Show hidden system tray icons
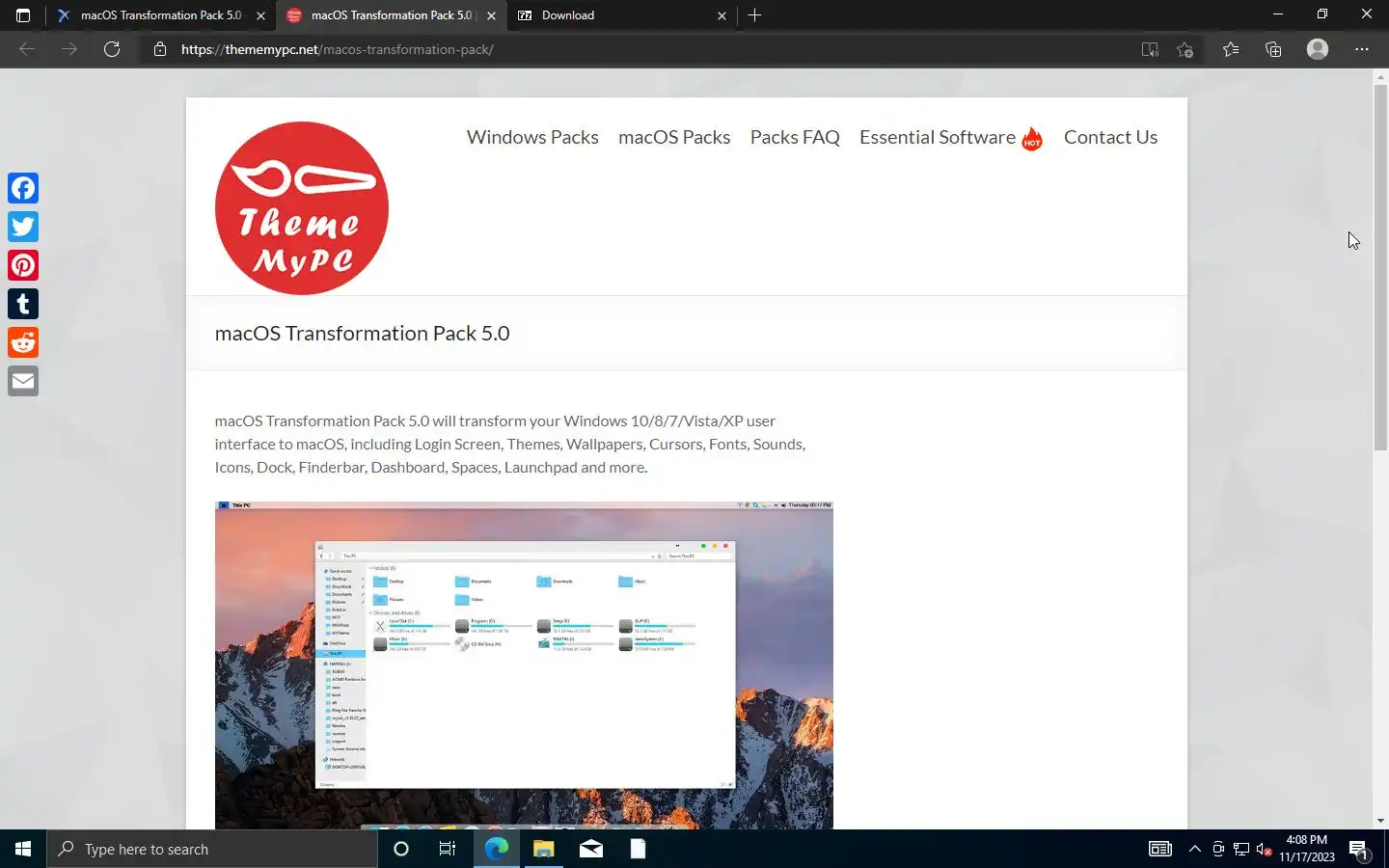 tap(1195, 849)
